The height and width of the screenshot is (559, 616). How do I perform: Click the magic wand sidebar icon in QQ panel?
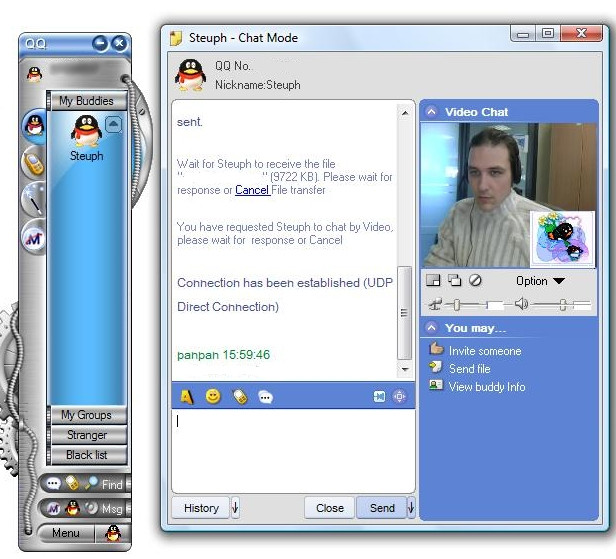pyautogui.click(x=34, y=198)
